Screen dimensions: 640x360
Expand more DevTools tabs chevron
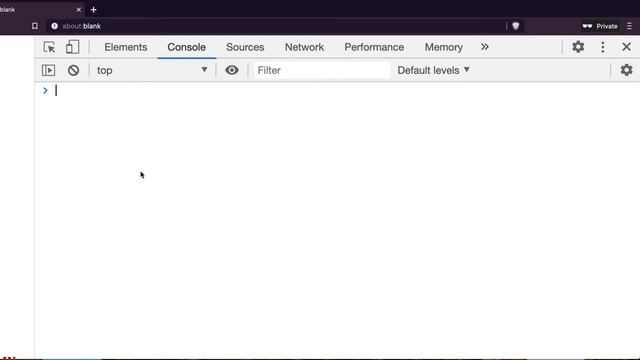pos(484,47)
